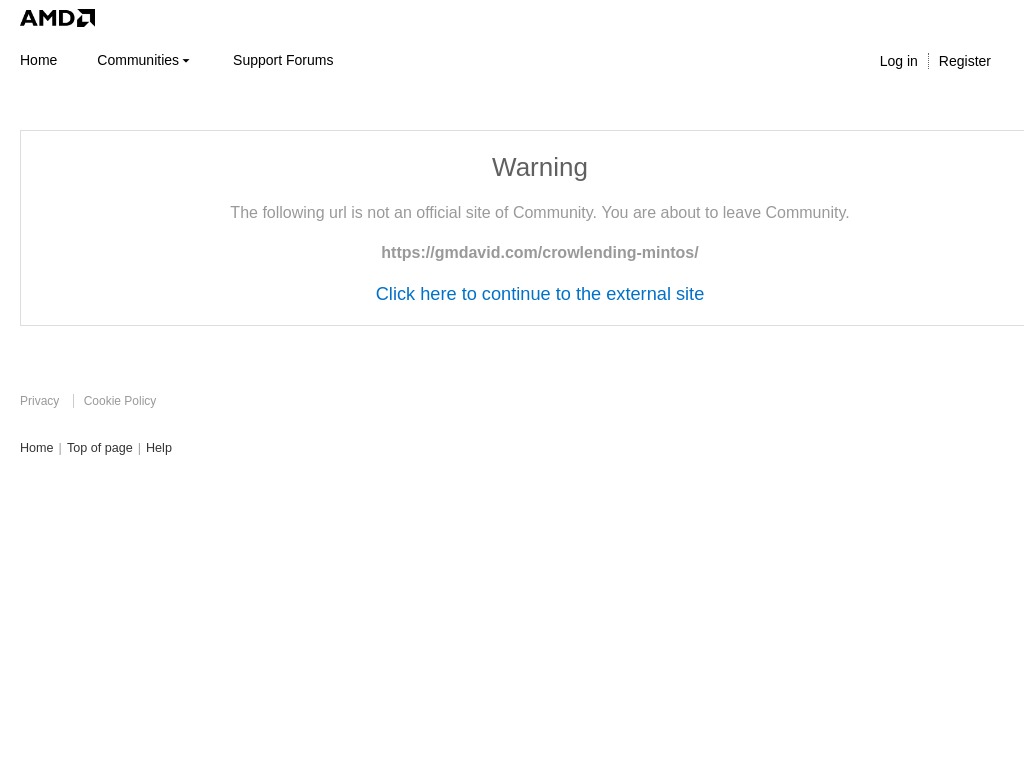Viewport: 1024px width, 768px height.
Task: Open the Log in page
Action: [898, 61]
